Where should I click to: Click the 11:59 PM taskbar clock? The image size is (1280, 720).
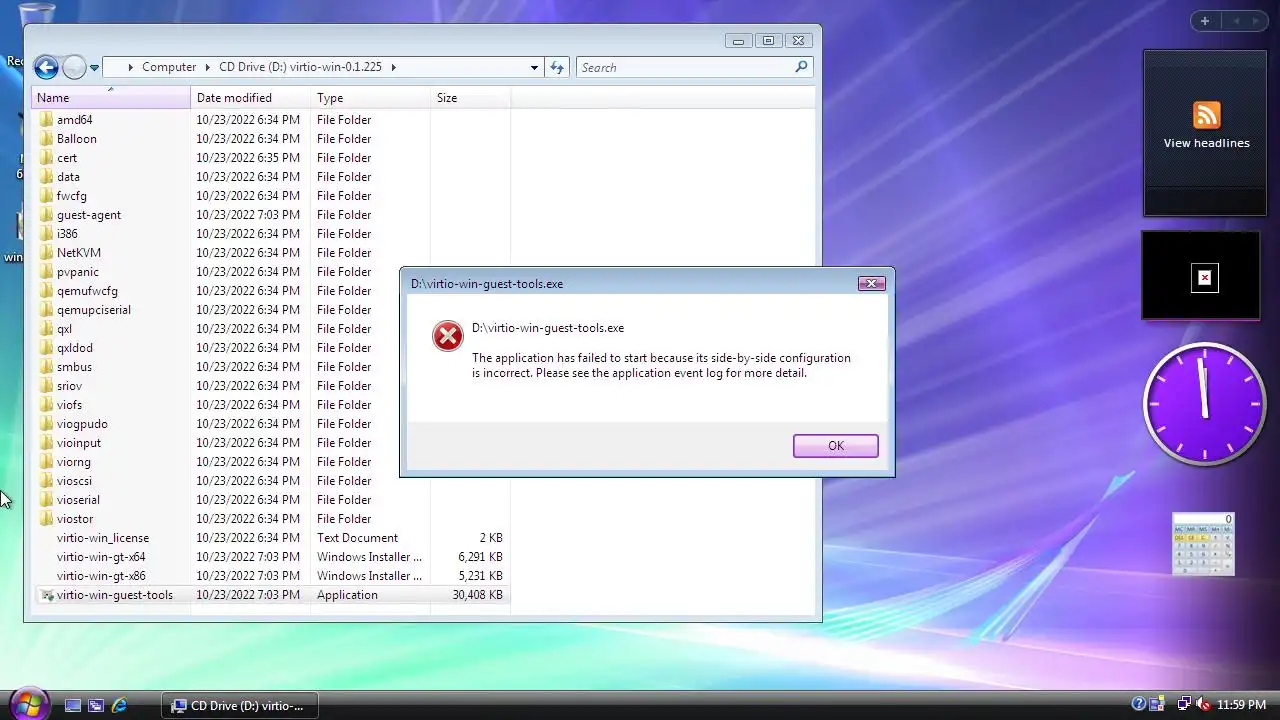1241,705
